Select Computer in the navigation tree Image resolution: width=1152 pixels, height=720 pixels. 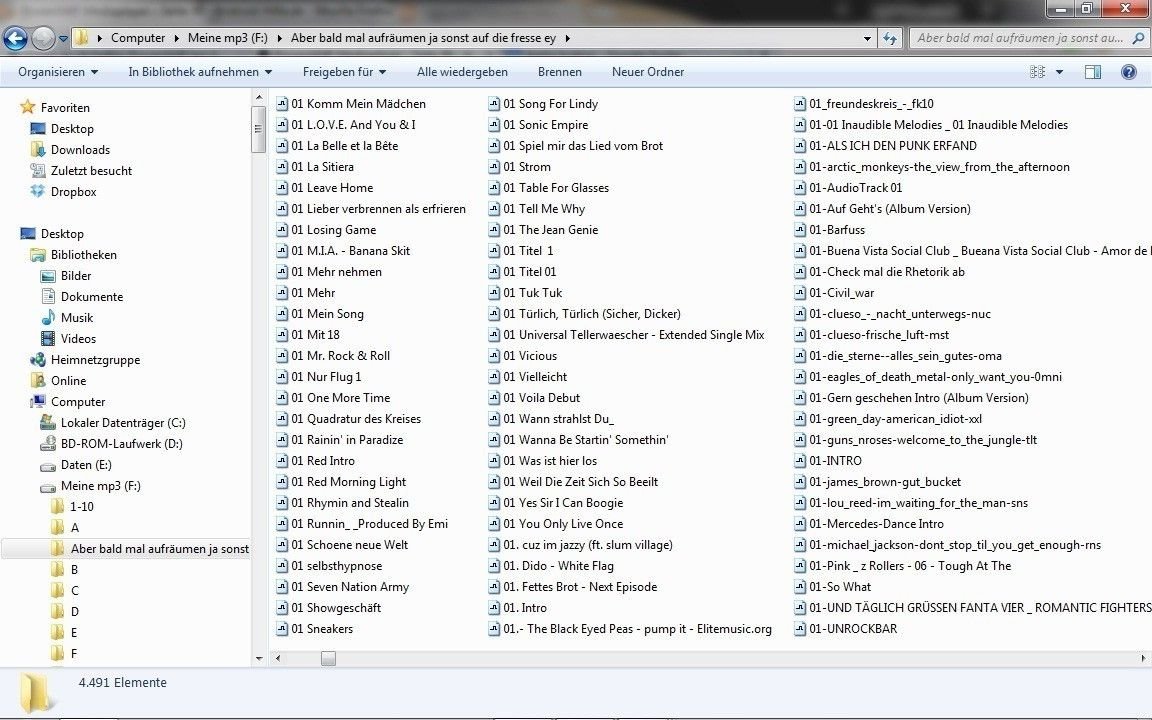[x=78, y=402]
